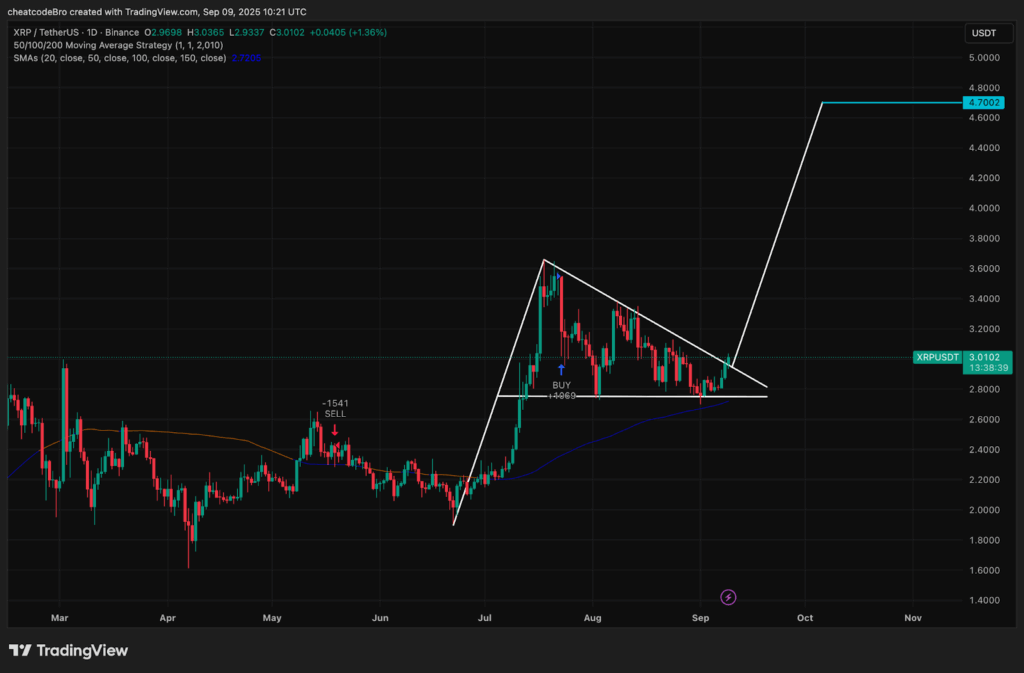
Task: Click the TradingView logo at bottom left
Action: pos(68,650)
